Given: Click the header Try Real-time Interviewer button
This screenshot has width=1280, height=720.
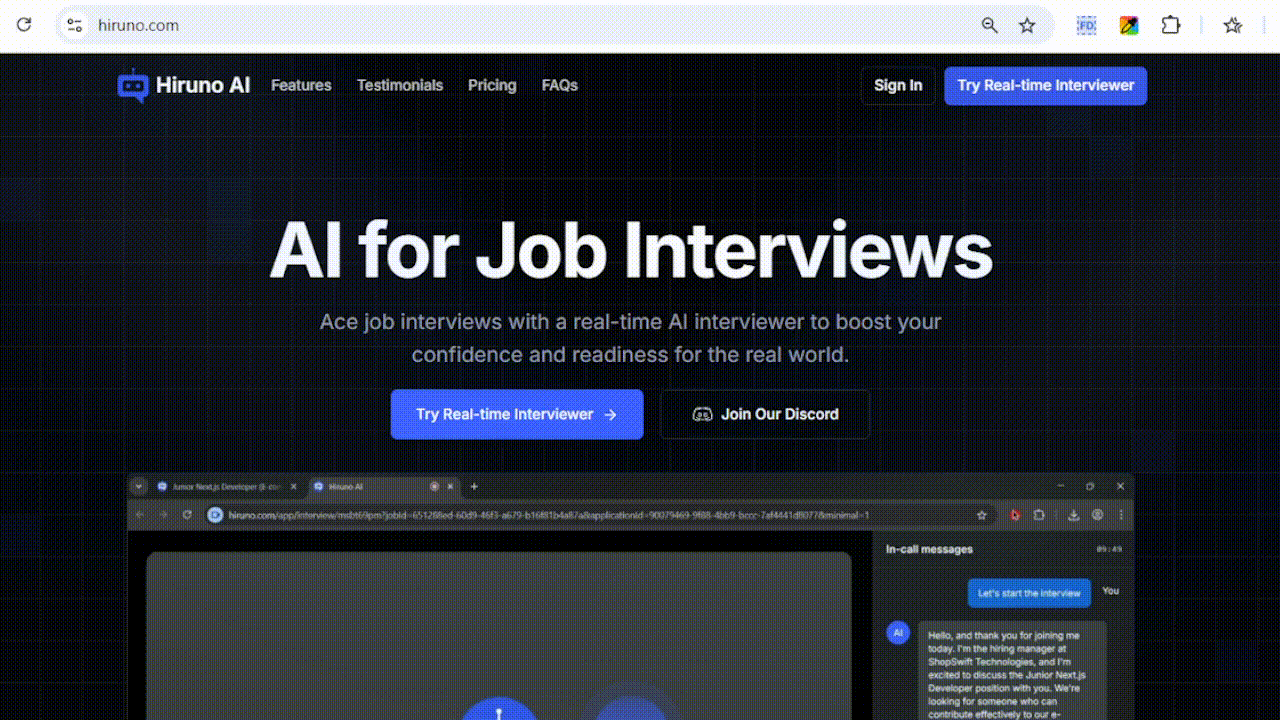Looking at the screenshot, I should (1046, 85).
